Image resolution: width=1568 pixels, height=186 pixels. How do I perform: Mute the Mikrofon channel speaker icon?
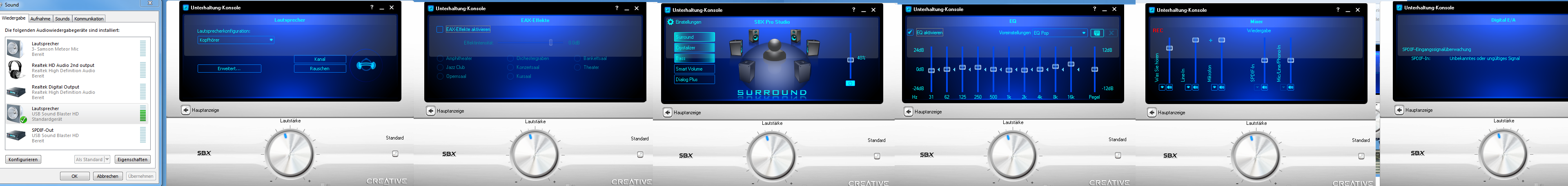(1222, 88)
